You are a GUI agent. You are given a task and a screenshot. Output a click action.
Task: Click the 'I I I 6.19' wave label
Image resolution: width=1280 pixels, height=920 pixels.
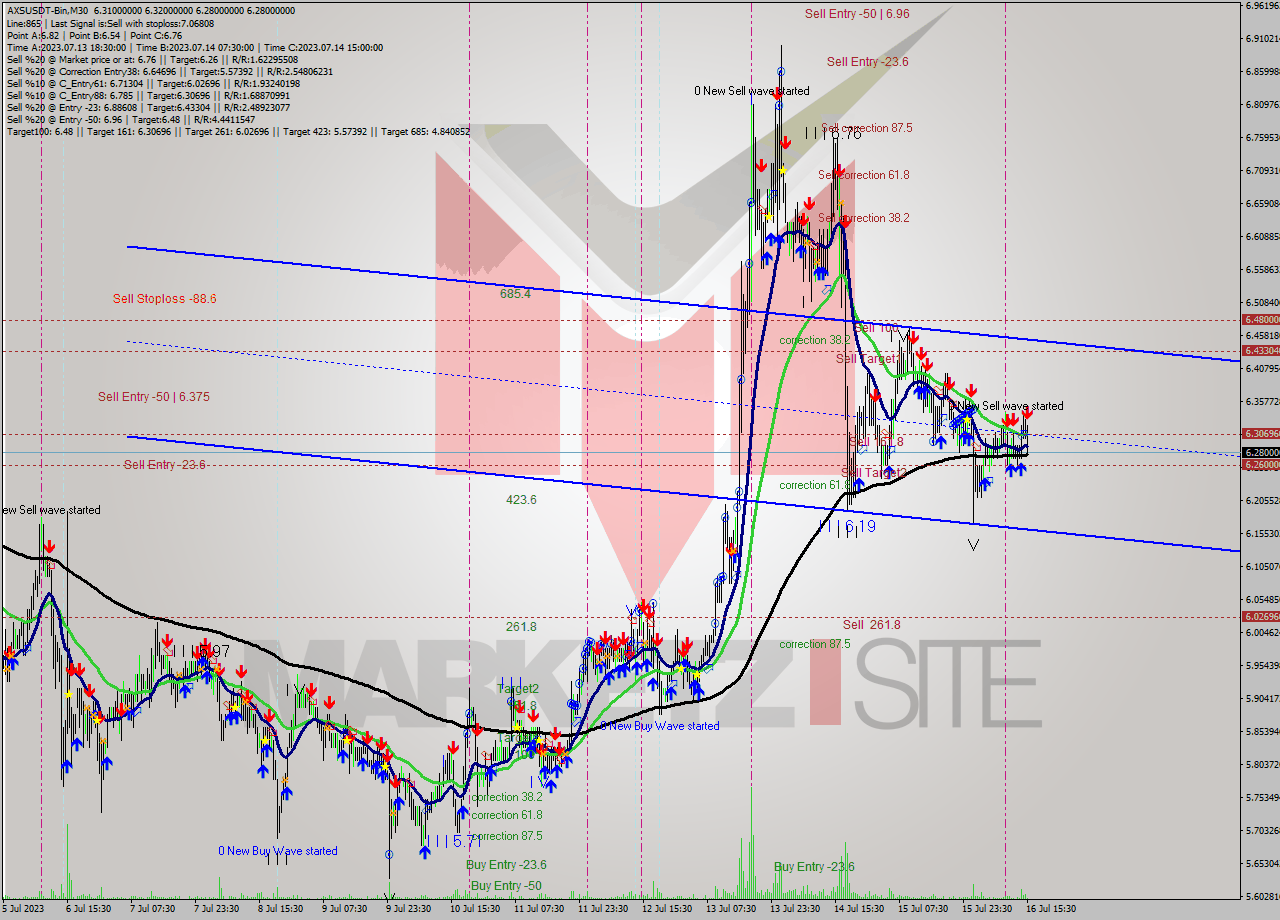tap(847, 526)
